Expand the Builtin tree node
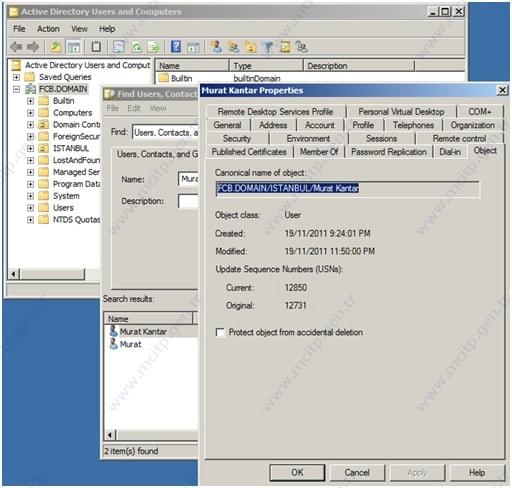 point(30,101)
